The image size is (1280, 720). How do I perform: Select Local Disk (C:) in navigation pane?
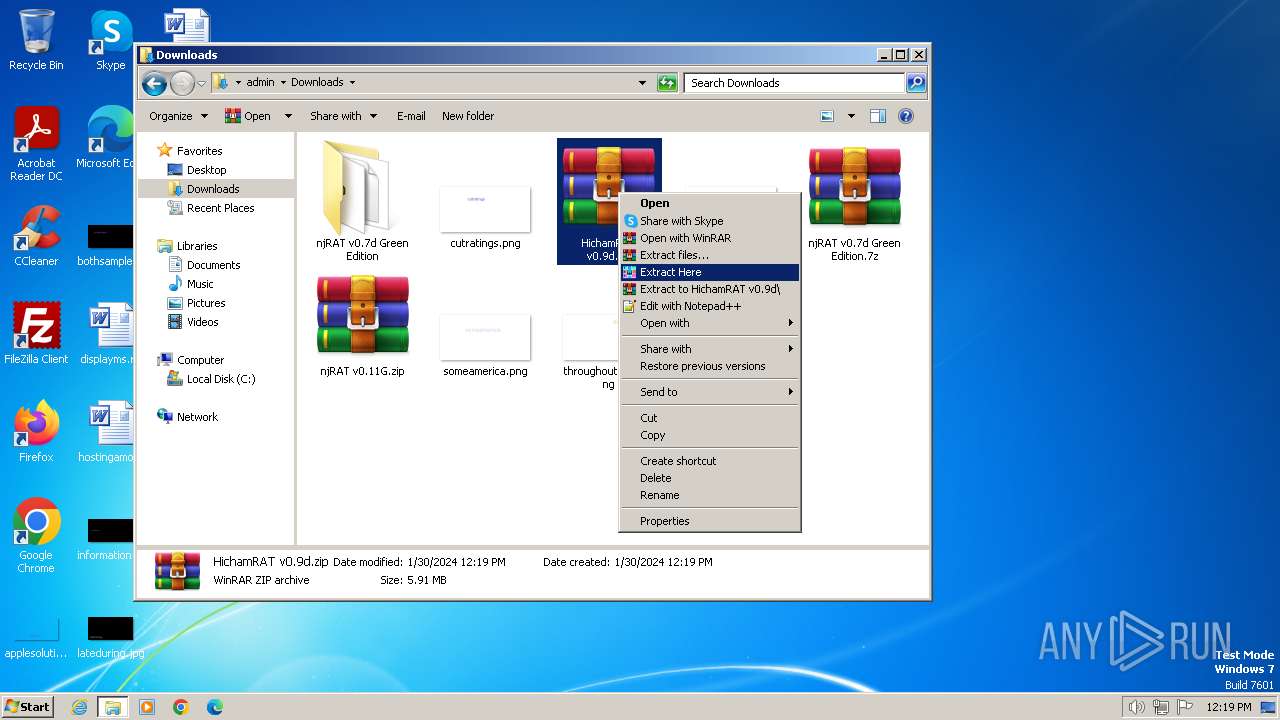[x=220, y=379]
